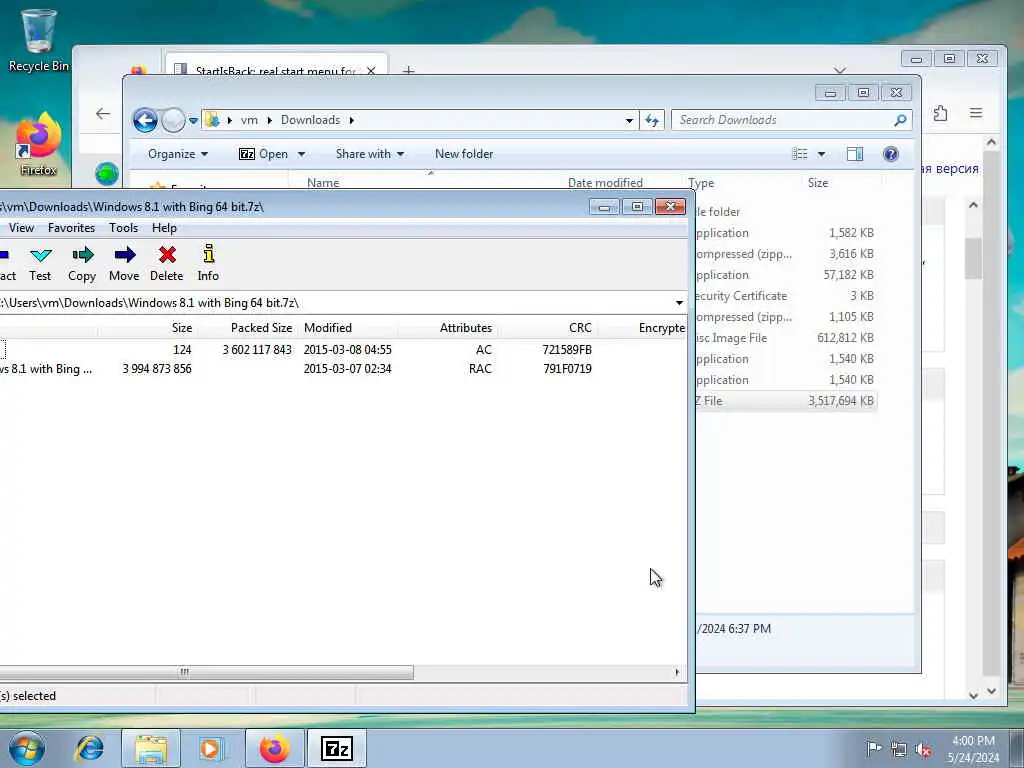Select the row with size 3 994 873 856
1024x768 pixels.
point(343,369)
